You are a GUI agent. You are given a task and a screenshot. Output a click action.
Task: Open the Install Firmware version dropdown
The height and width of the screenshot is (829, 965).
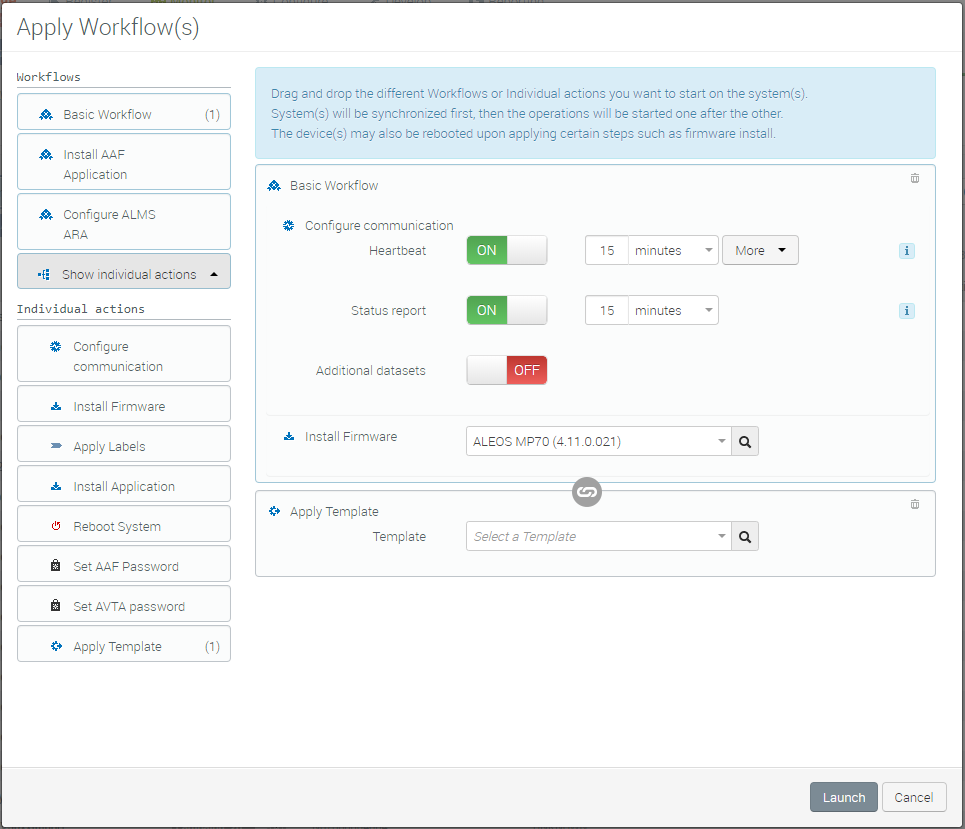click(598, 441)
